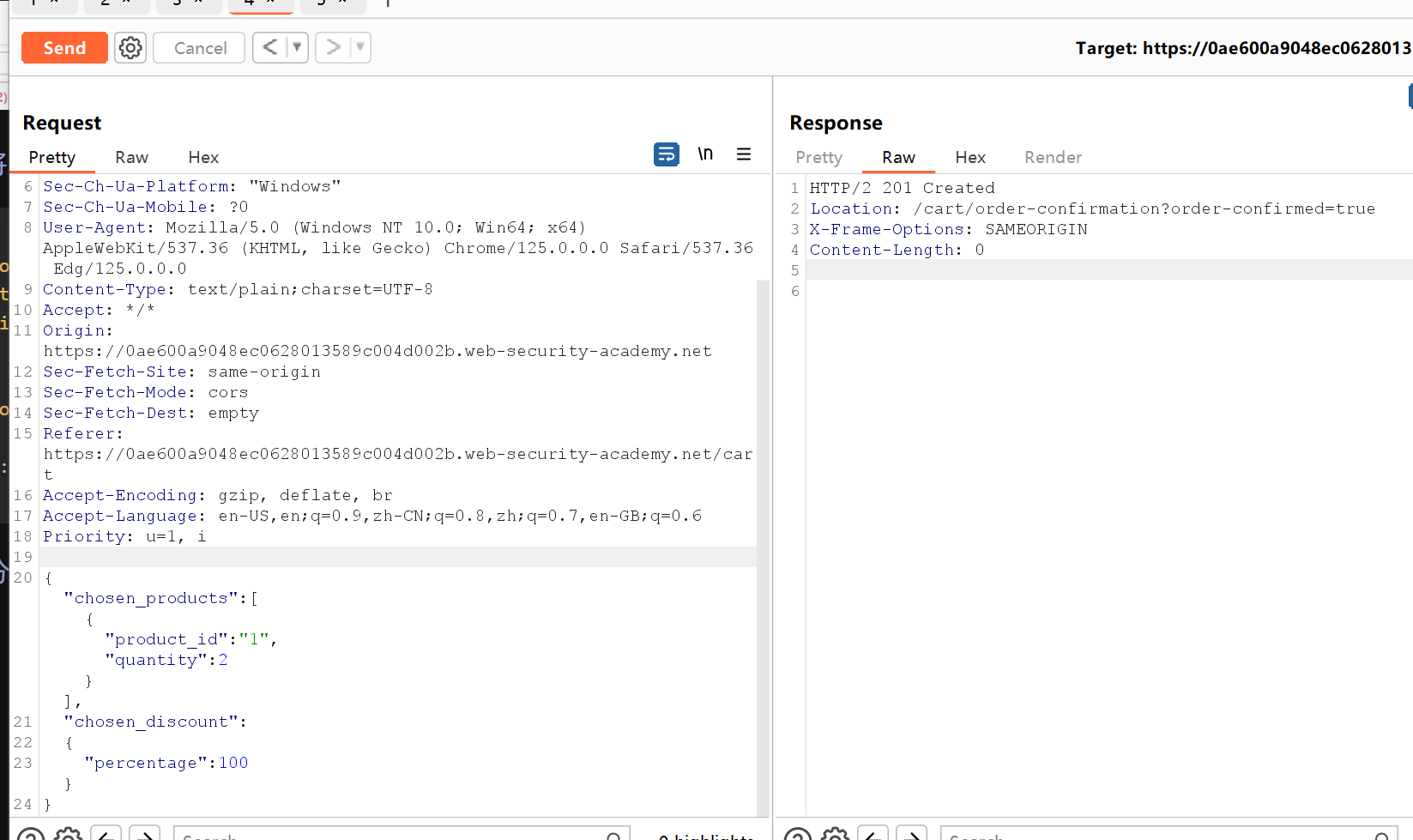Toggle word wrap icon in Request panel
Viewport: 1413px width, 840px height.
pos(667,154)
